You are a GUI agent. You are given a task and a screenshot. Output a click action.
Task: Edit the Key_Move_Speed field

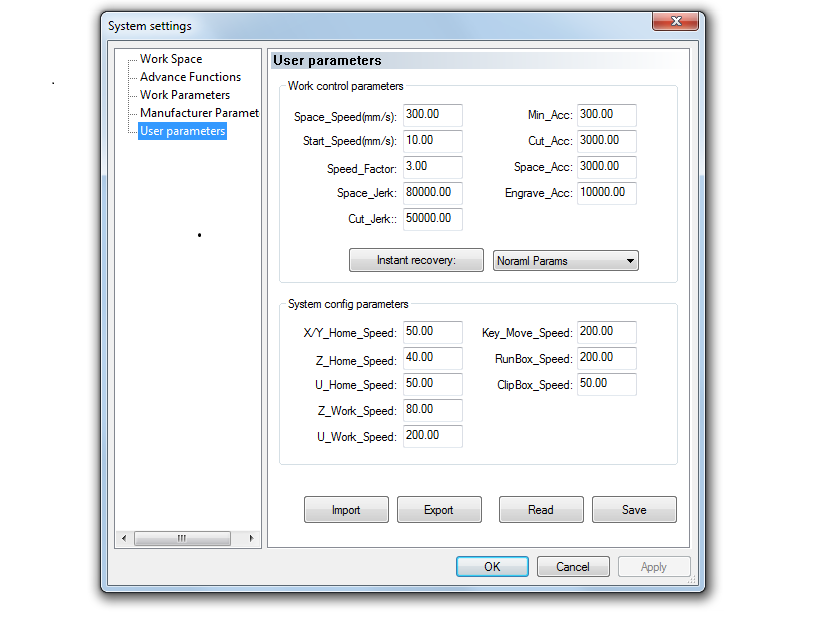(606, 332)
